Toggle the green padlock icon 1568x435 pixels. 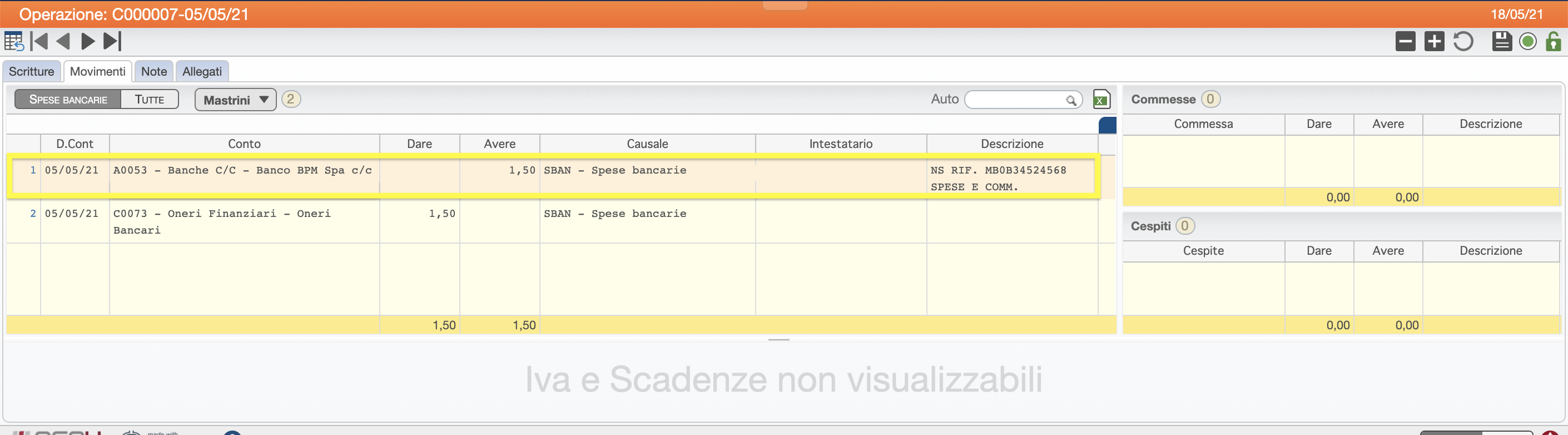point(1554,41)
